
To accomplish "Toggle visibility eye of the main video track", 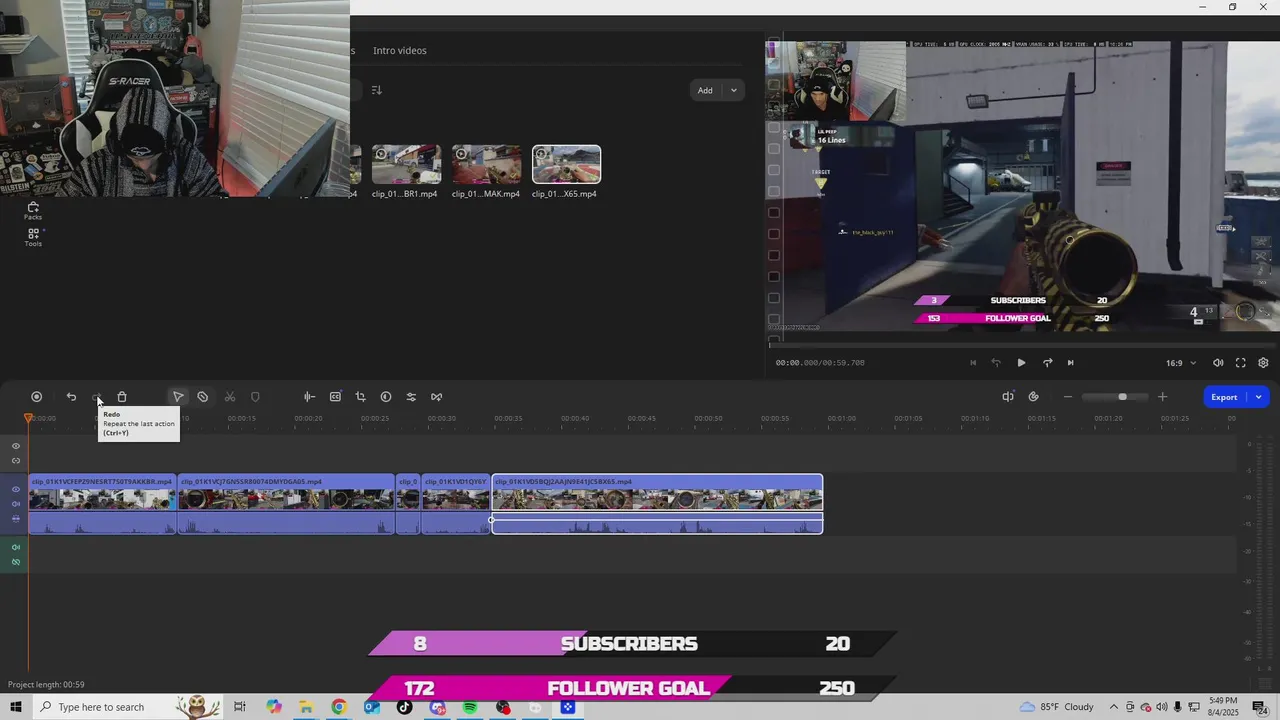I will coord(15,489).
